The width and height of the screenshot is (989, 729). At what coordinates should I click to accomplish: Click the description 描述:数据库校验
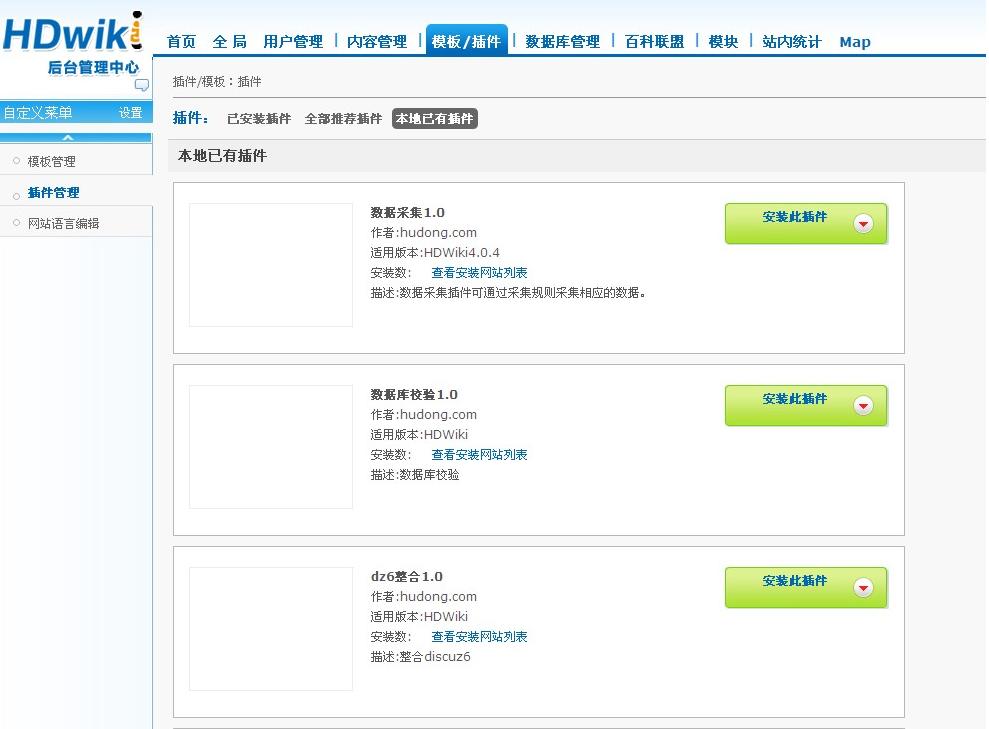coord(415,475)
